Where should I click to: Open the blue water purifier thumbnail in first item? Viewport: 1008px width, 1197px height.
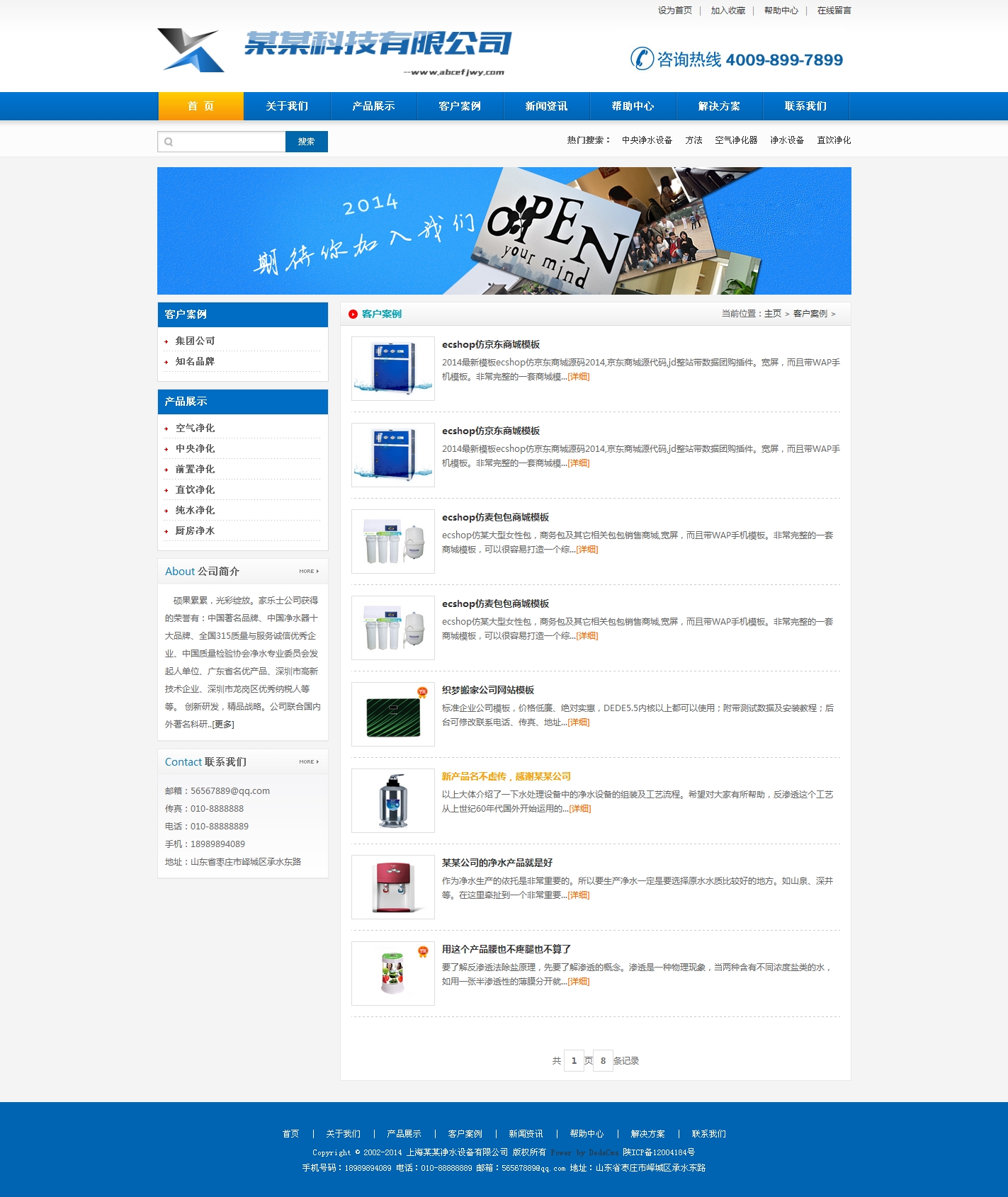393,368
